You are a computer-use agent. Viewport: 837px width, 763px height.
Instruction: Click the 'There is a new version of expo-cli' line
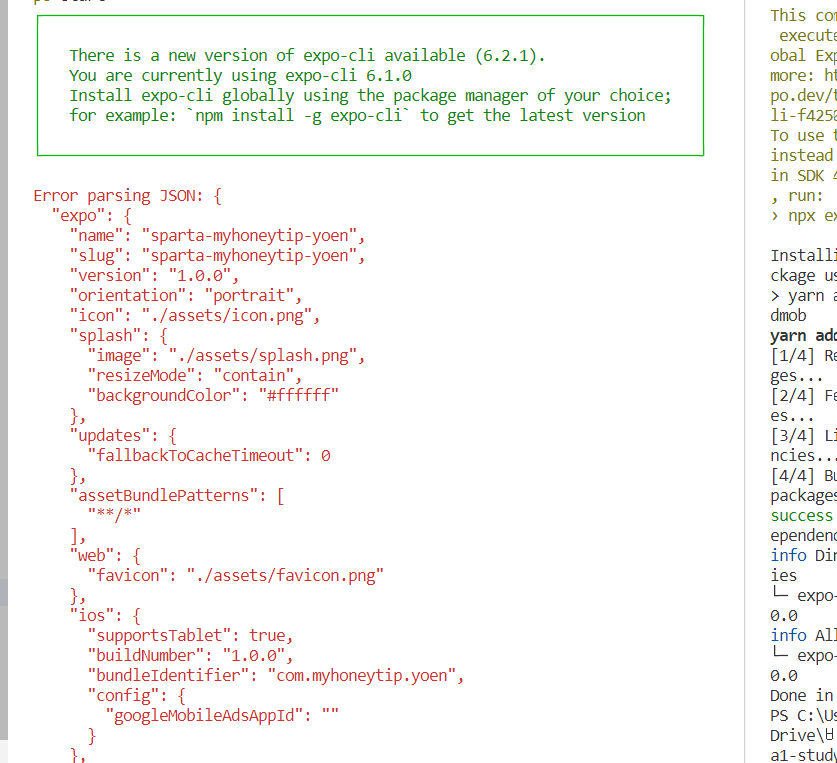pos(307,56)
